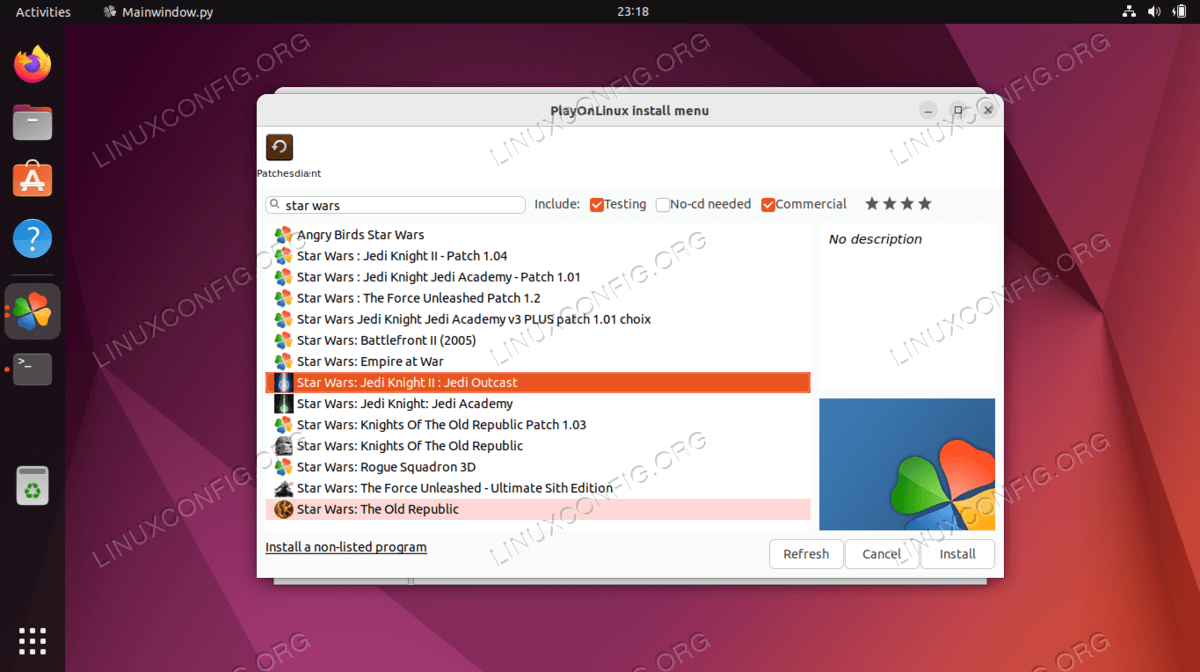This screenshot has width=1200, height=672.
Task: Click Install a non-listed program link
Action: [346, 547]
